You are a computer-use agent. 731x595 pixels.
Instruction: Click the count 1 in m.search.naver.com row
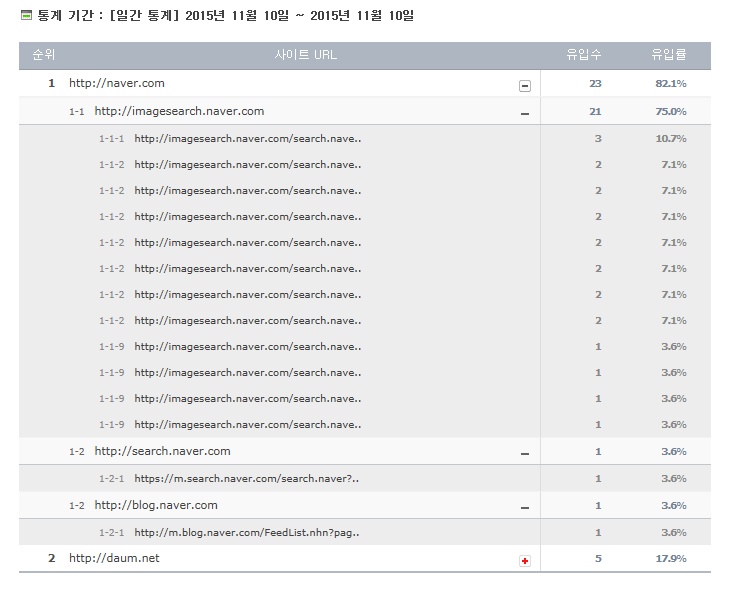598,479
